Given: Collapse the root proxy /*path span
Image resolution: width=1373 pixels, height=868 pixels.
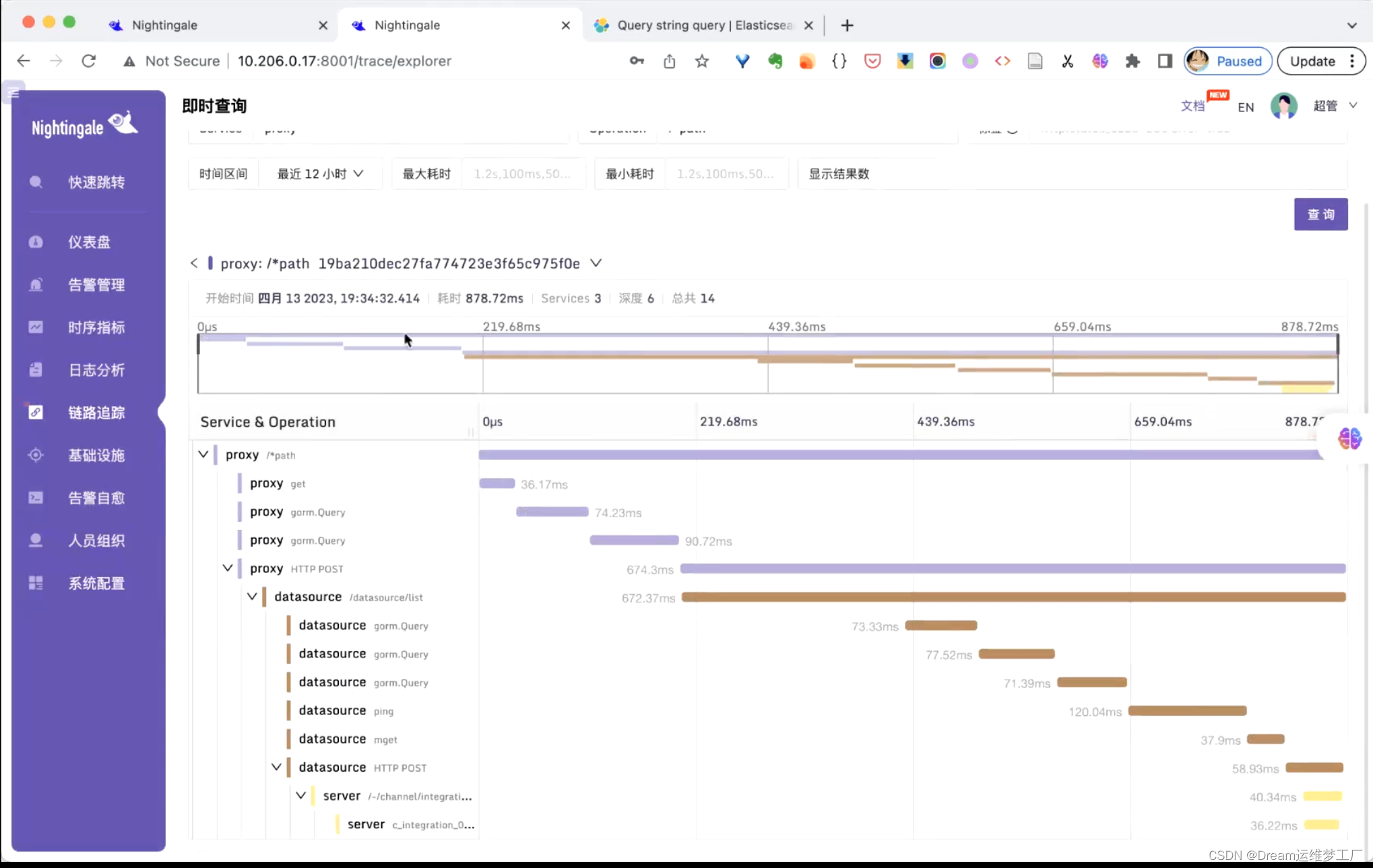Looking at the screenshot, I should point(203,455).
